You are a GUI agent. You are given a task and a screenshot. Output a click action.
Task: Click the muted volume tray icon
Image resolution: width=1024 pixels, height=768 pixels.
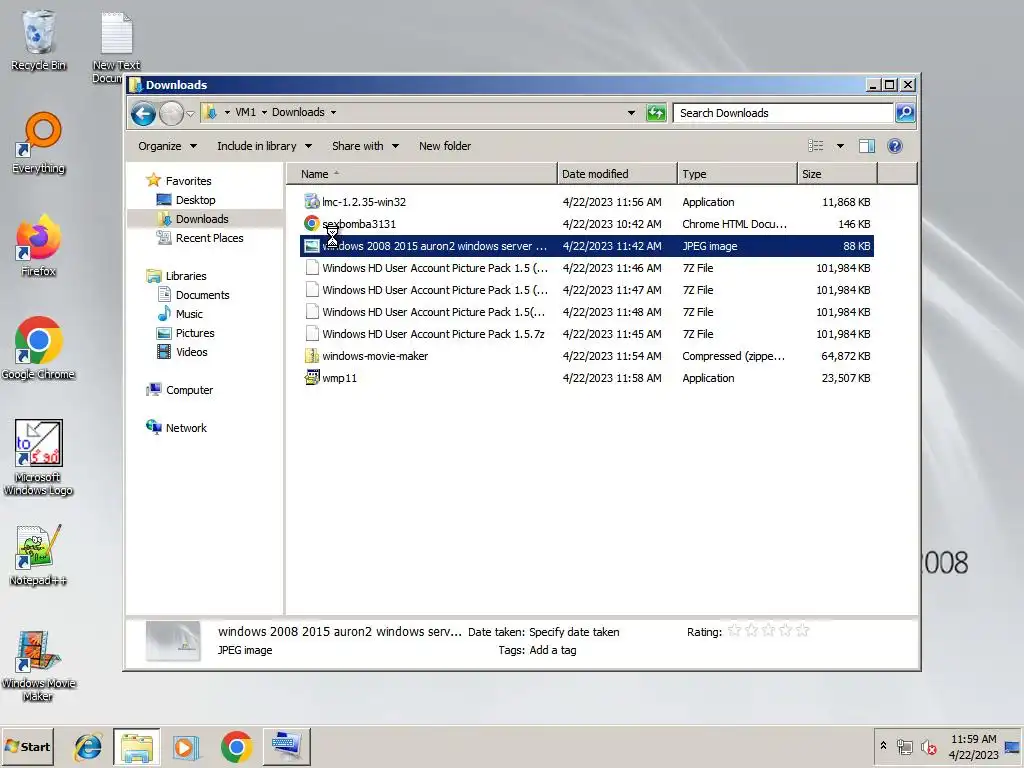click(928, 746)
